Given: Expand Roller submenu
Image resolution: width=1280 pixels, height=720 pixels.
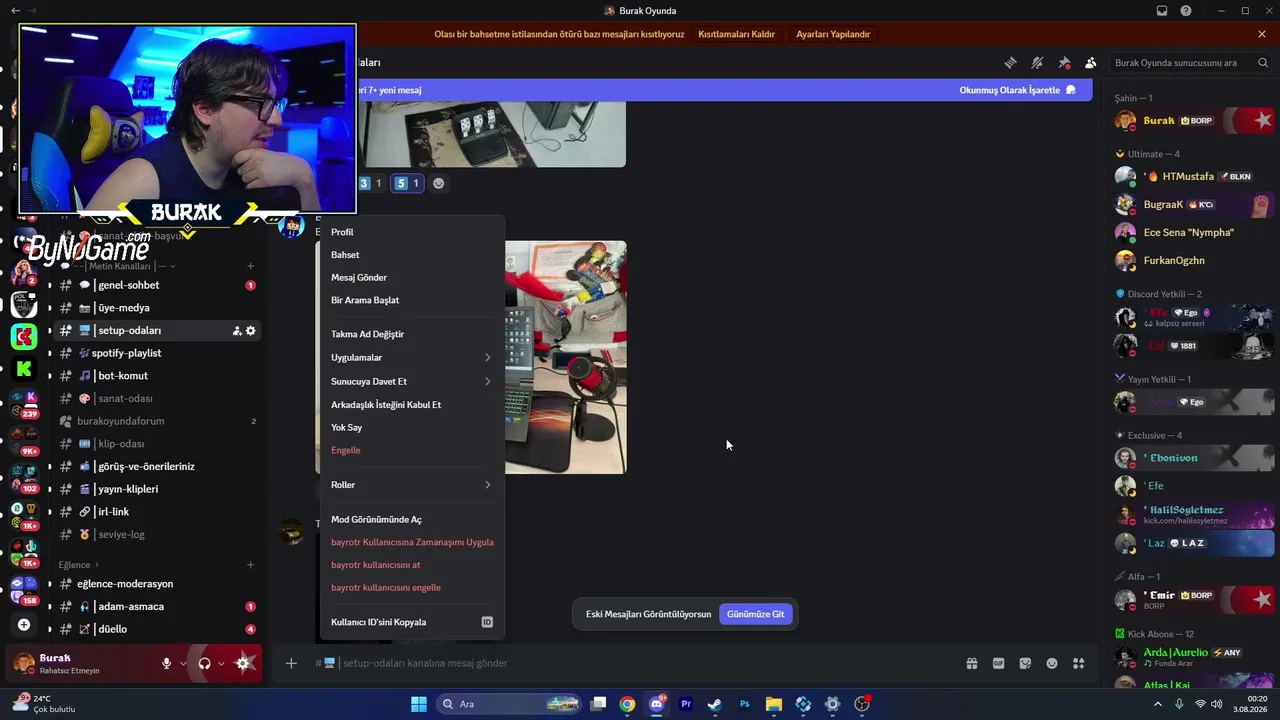Looking at the screenshot, I should 411,485.
